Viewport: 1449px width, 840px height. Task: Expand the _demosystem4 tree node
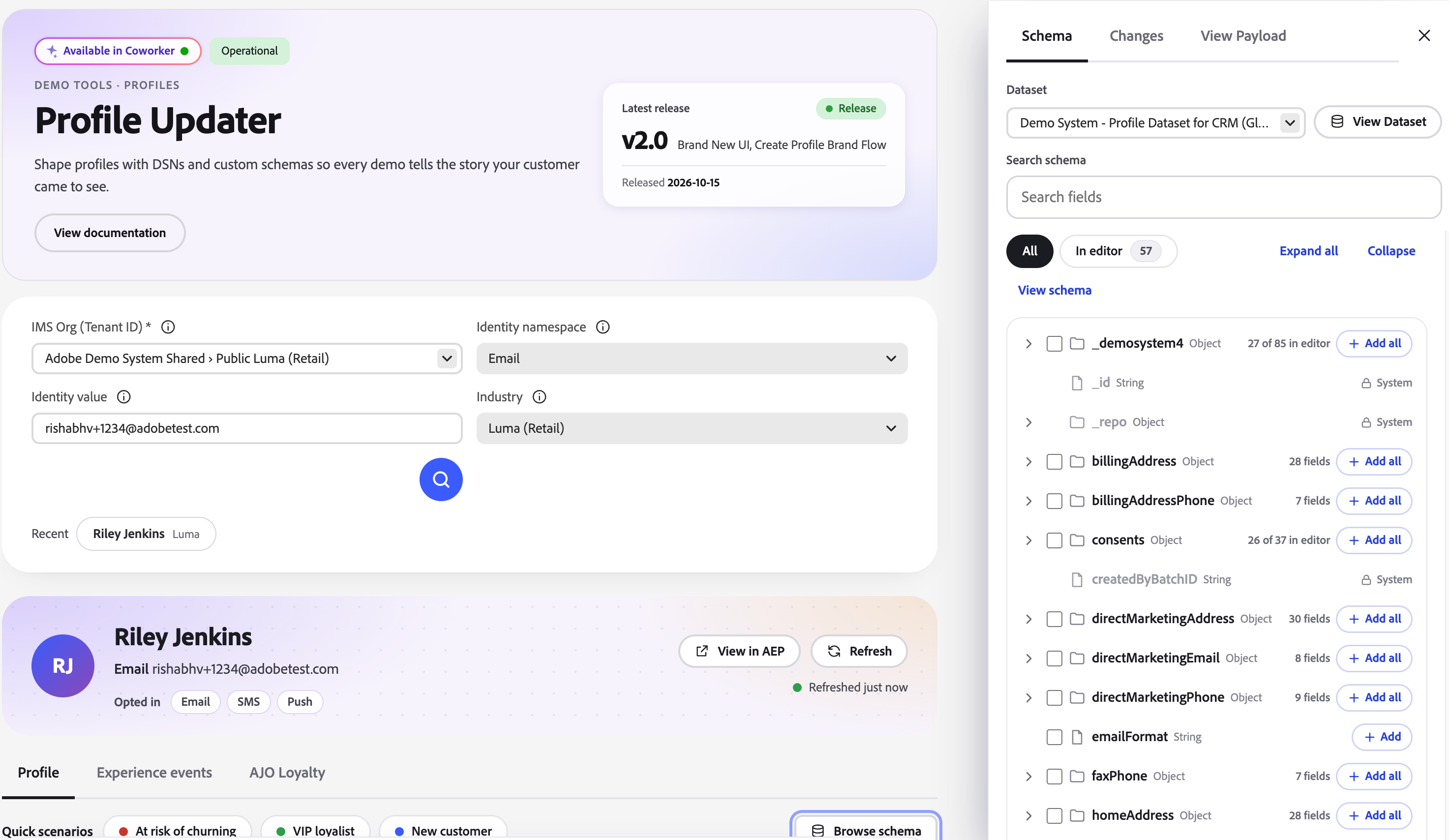(1028, 344)
